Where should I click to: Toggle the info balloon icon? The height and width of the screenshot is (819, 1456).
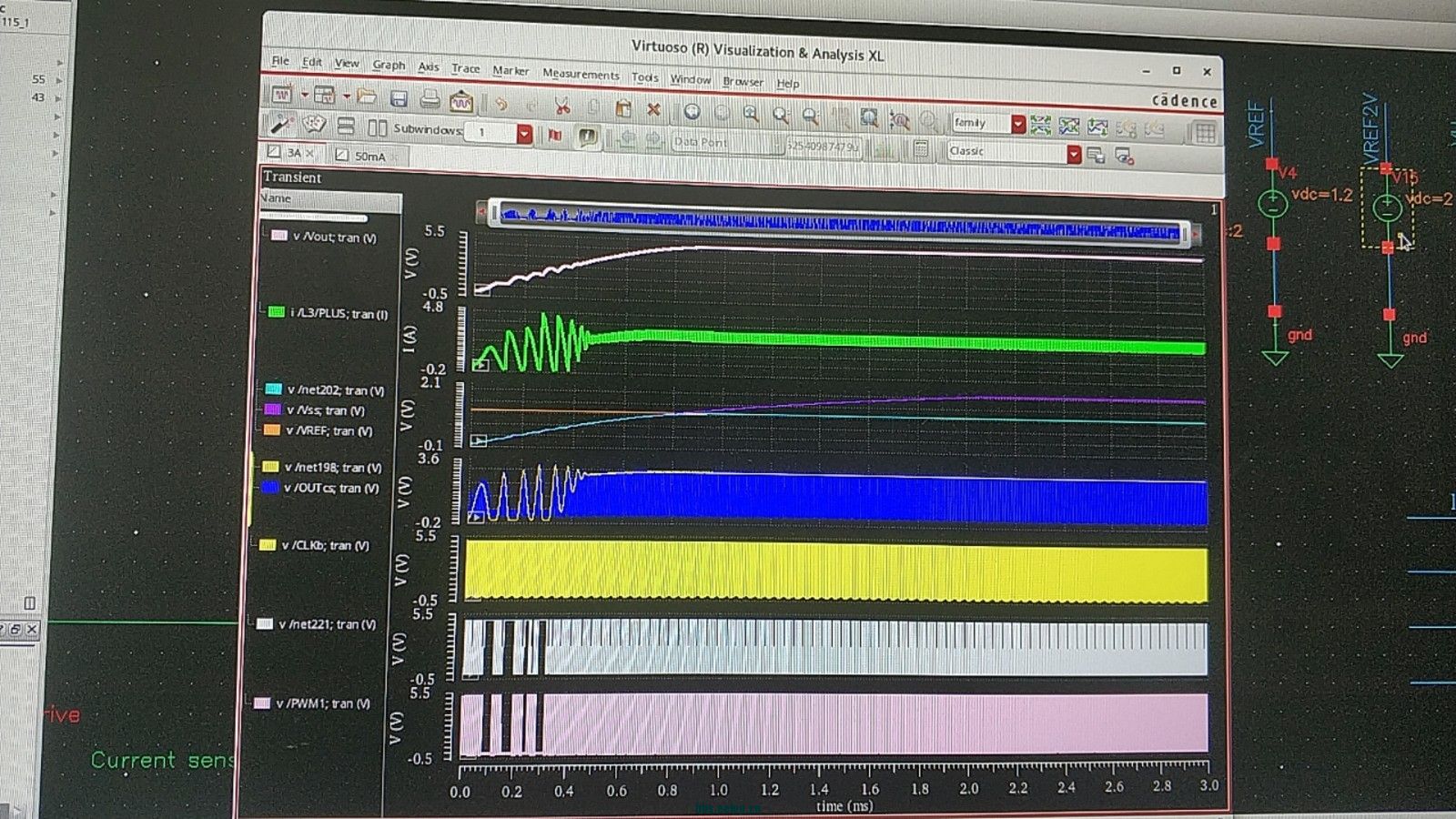click(588, 137)
